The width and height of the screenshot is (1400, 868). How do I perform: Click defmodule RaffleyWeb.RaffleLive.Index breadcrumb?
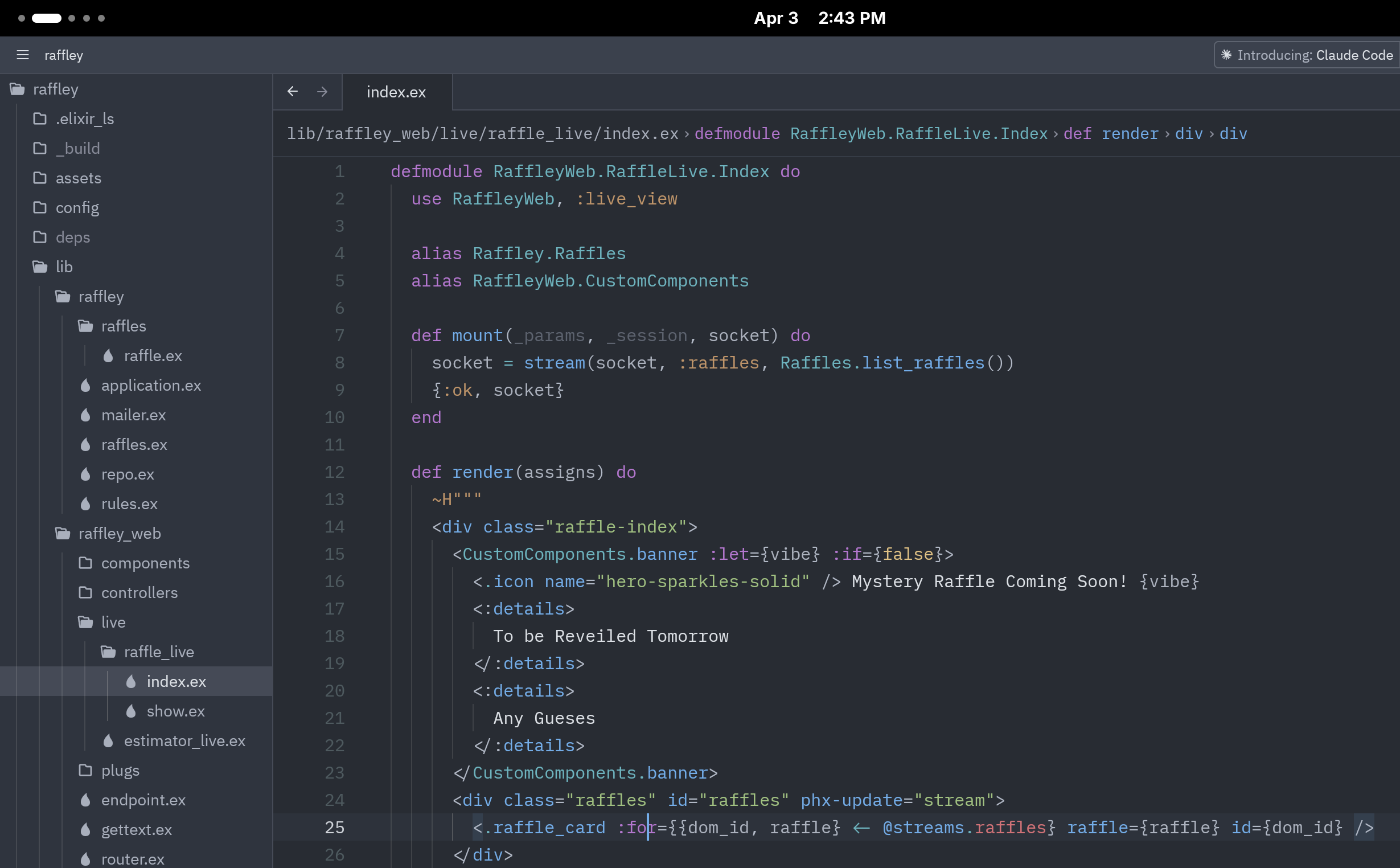[871, 134]
